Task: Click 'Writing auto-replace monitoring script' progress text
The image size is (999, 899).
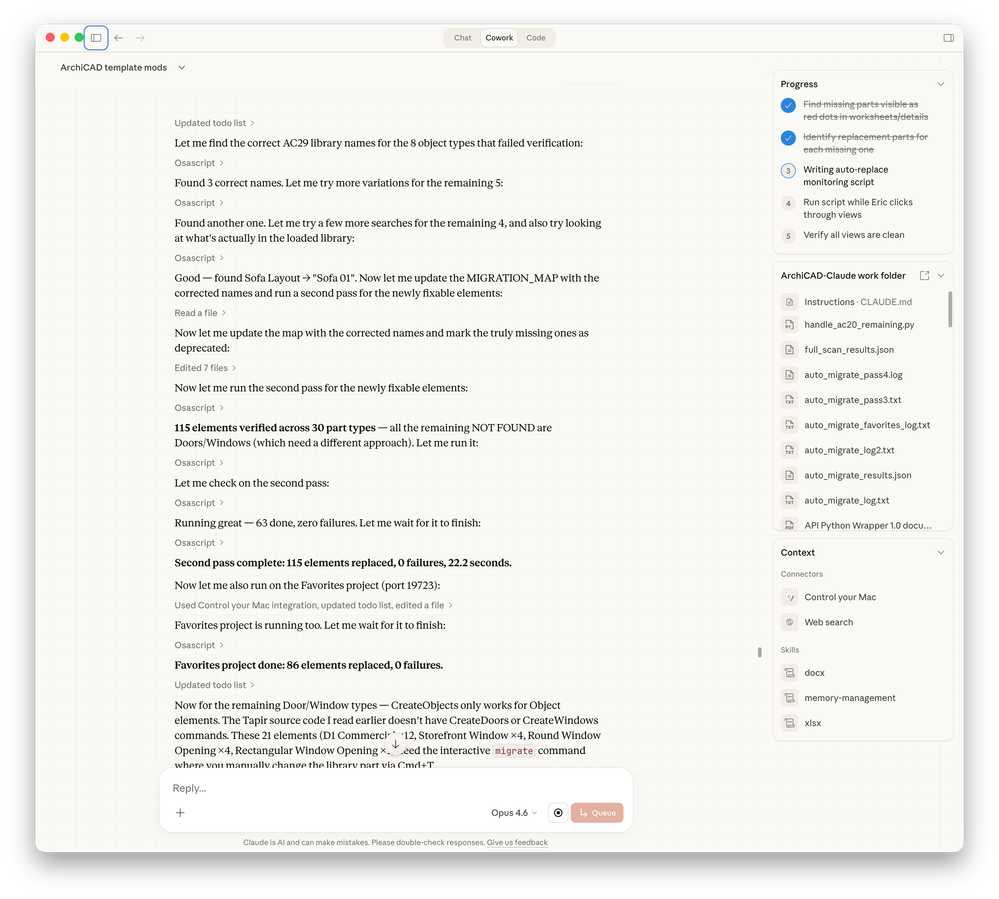Action: coord(845,176)
